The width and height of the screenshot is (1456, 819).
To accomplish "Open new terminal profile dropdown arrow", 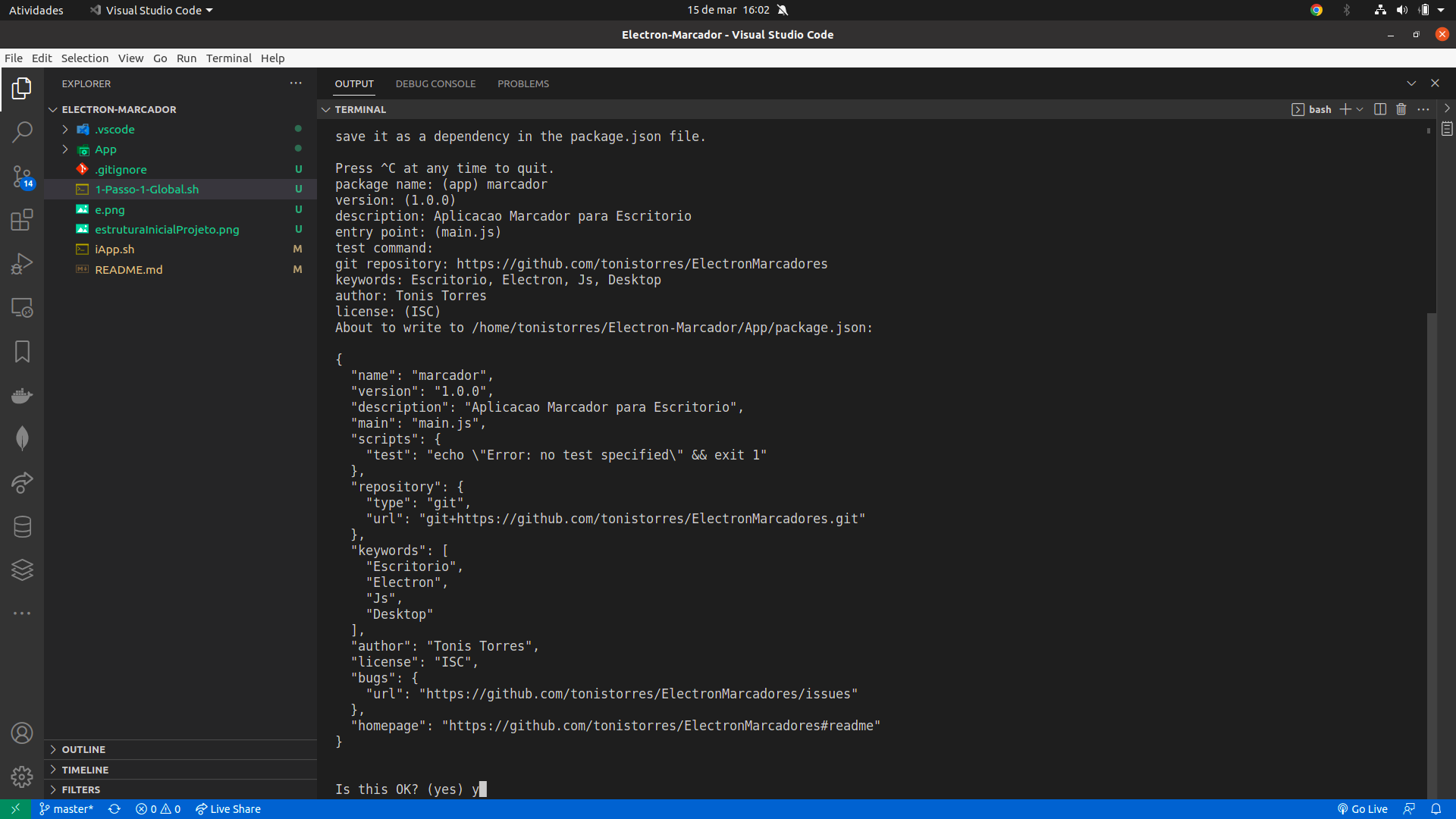I will pos(1360,109).
